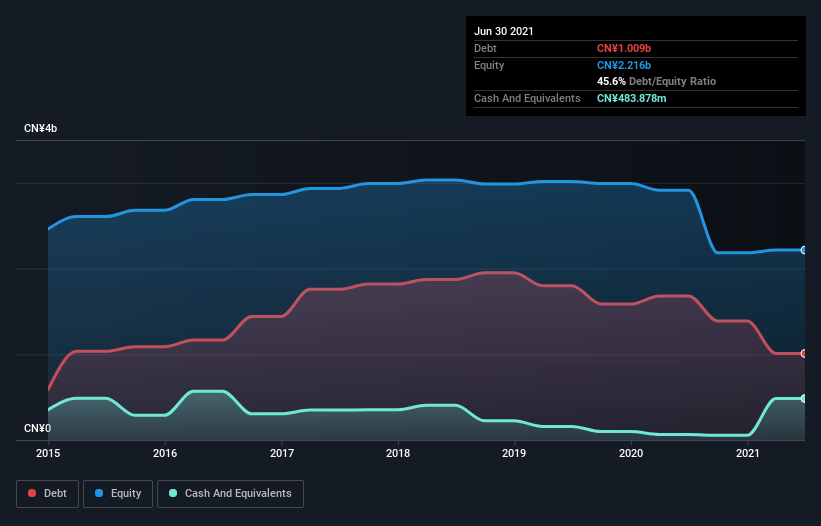Click the 2021 axis label
821x526 pixels.
[x=748, y=453]
